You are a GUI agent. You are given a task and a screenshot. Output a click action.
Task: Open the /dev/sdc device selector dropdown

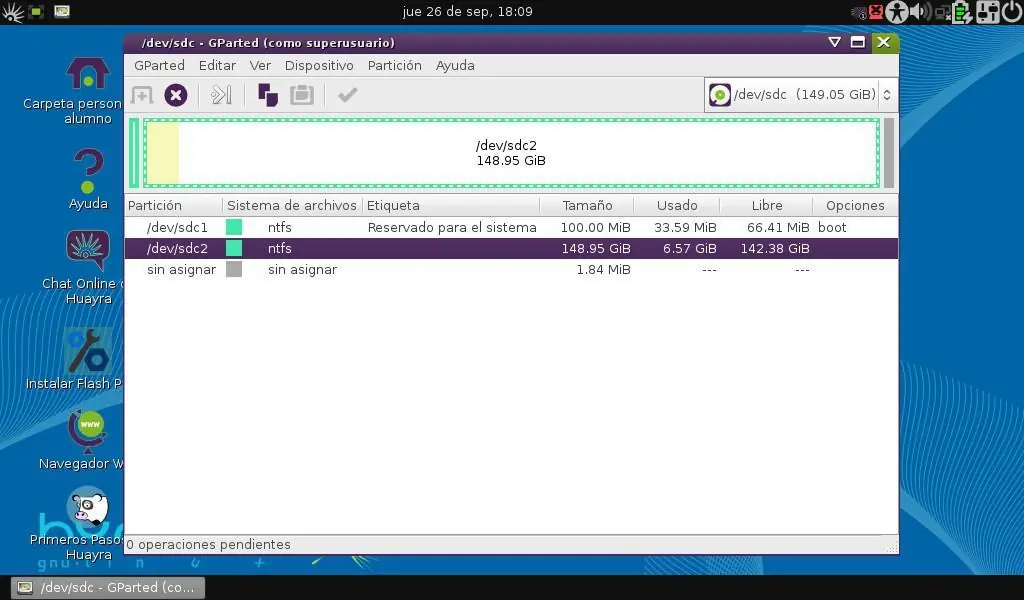[799, 95]
